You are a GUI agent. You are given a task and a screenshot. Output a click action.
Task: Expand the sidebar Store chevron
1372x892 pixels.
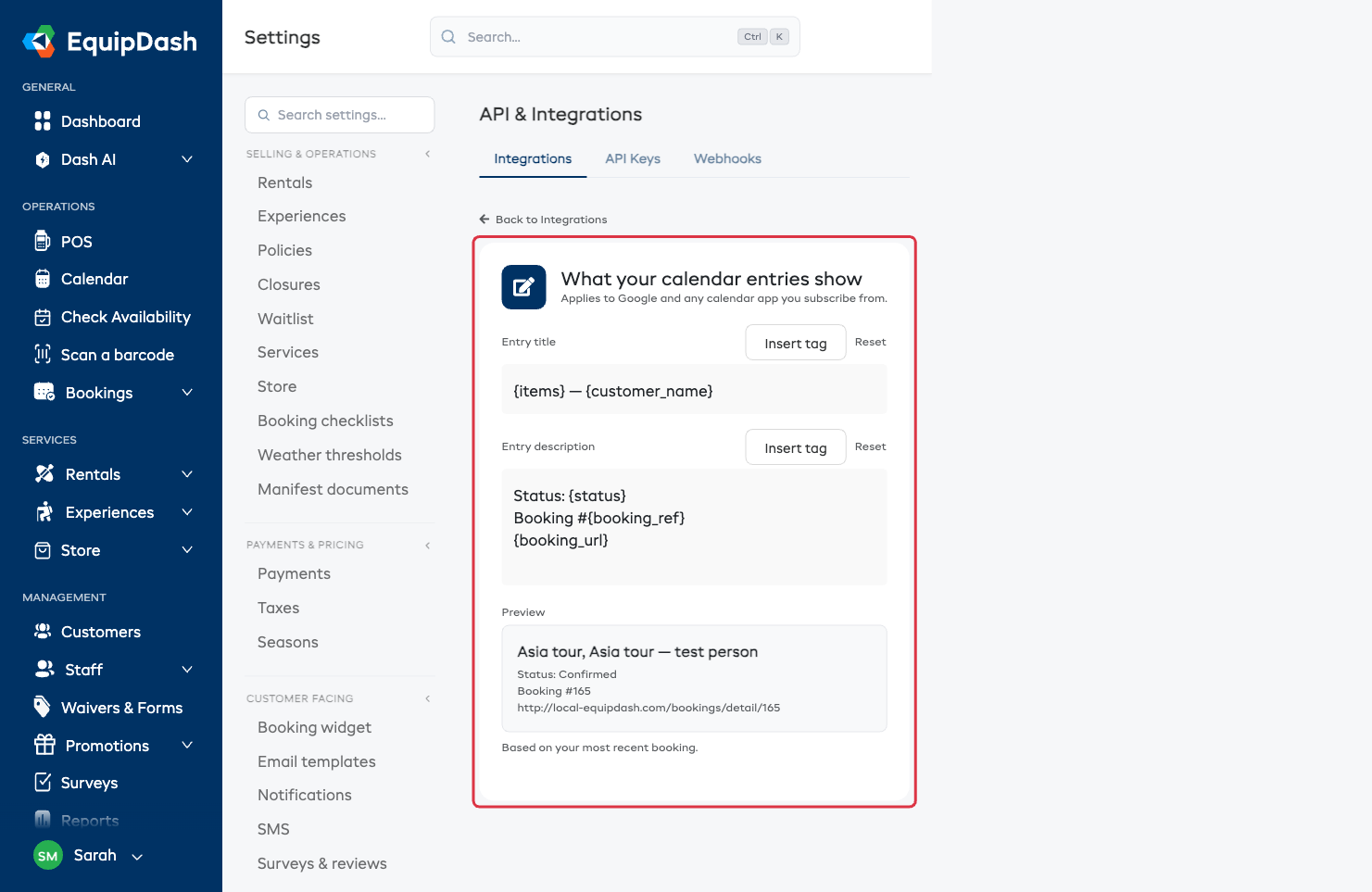187,550
